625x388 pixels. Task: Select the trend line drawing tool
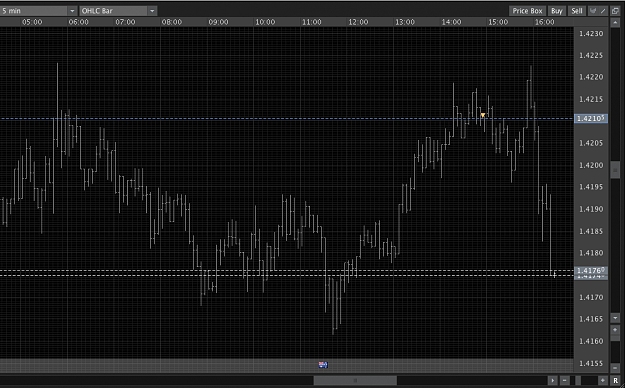tap(603, 11)
